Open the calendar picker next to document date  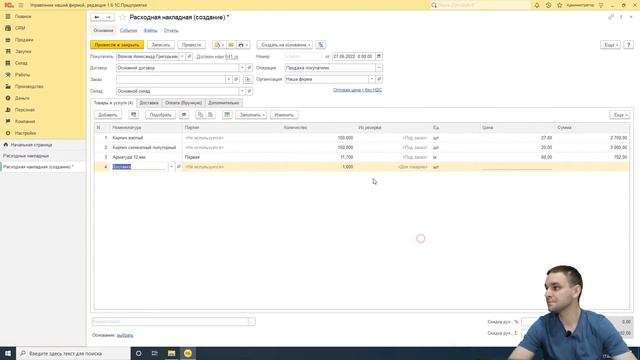coord(379,56)
